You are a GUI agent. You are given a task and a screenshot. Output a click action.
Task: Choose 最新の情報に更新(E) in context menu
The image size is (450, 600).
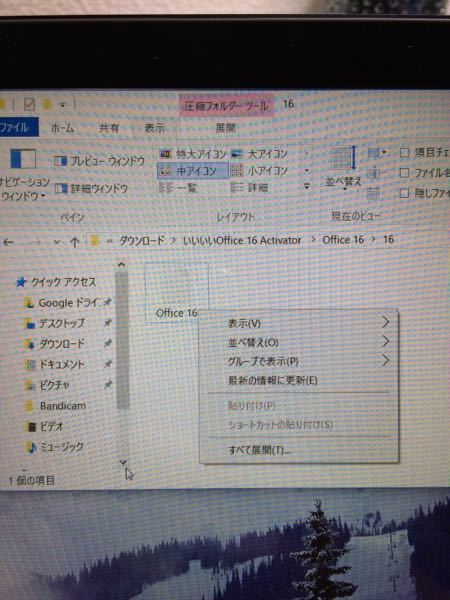299,381
